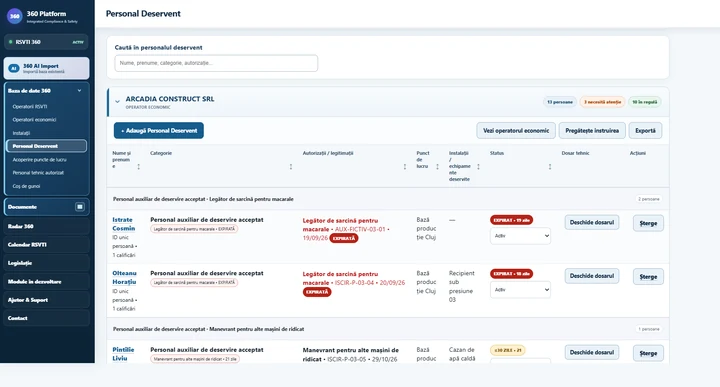Click Adaugă Personal Deservent button

(159, 130)
